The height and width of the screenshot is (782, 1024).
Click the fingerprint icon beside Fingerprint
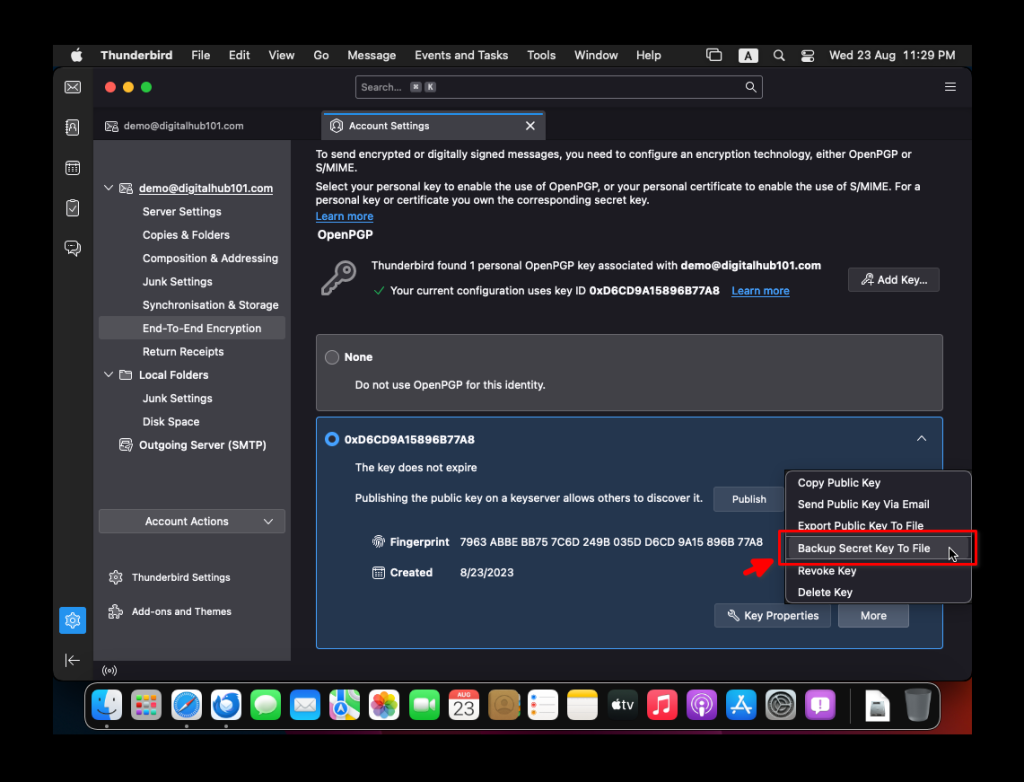(378, 542)
